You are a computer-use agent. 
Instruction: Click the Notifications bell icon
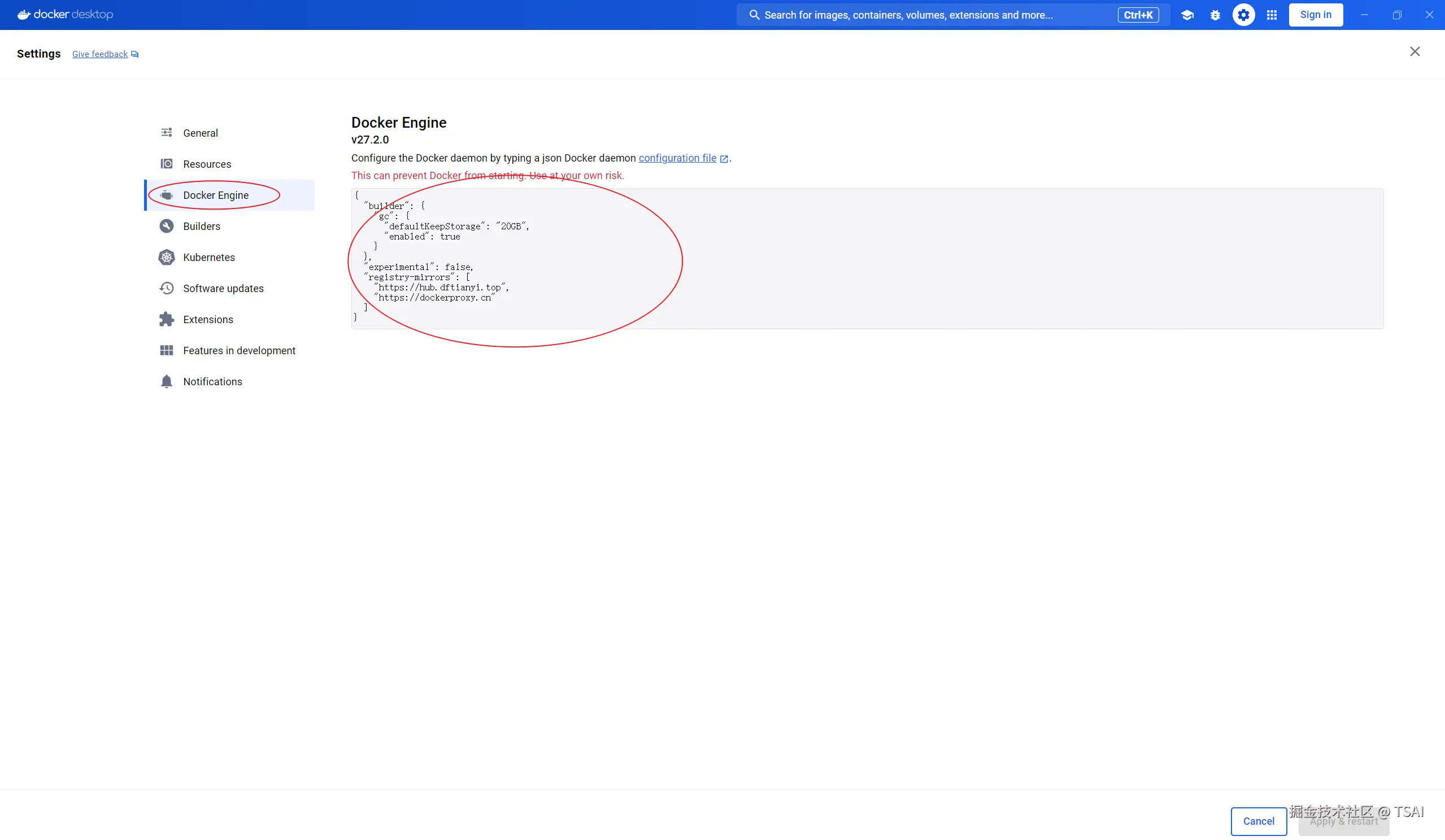(x=166, y=381)
